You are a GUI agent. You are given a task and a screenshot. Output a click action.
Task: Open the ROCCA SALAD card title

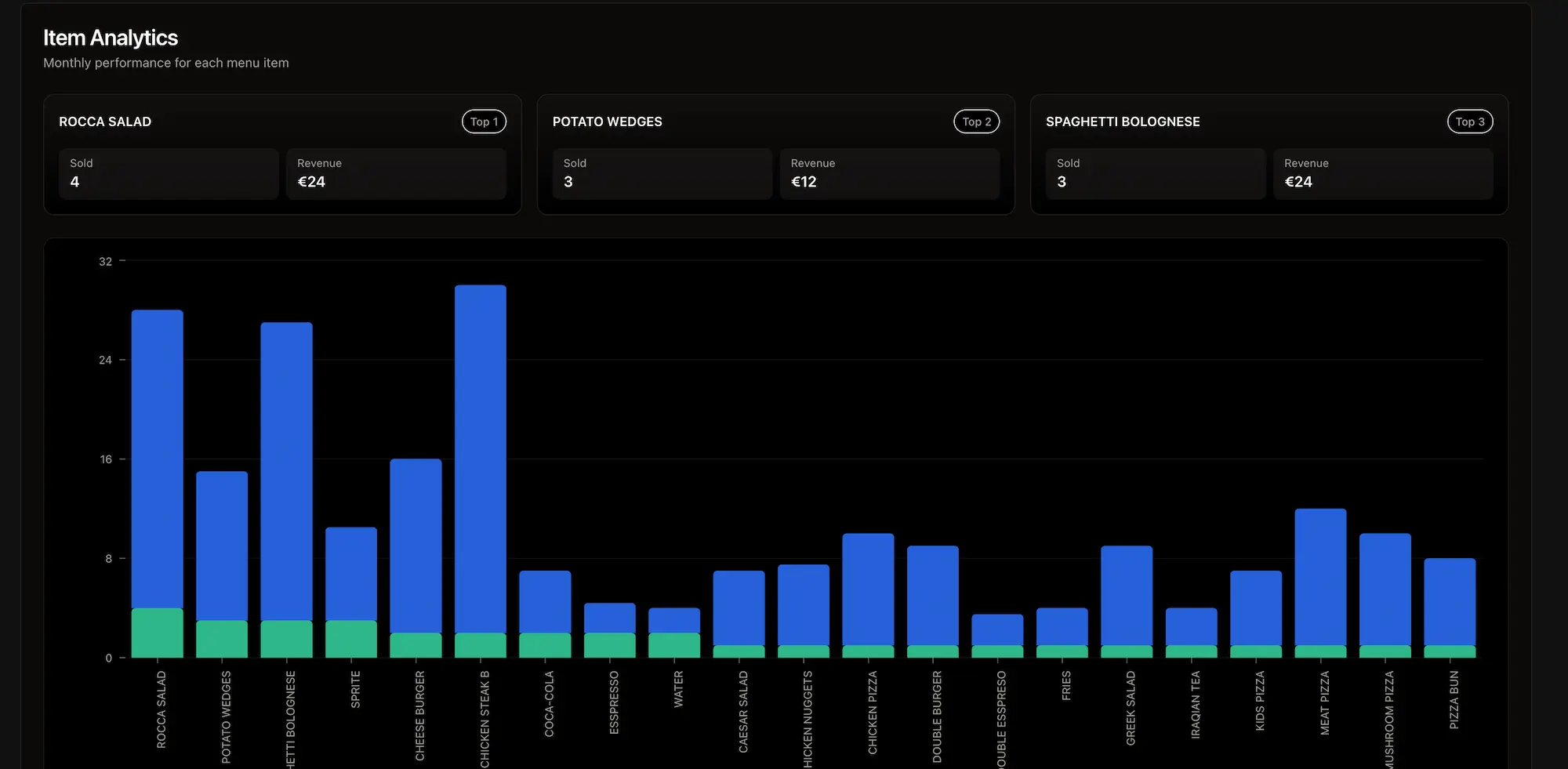coord(105,122)
